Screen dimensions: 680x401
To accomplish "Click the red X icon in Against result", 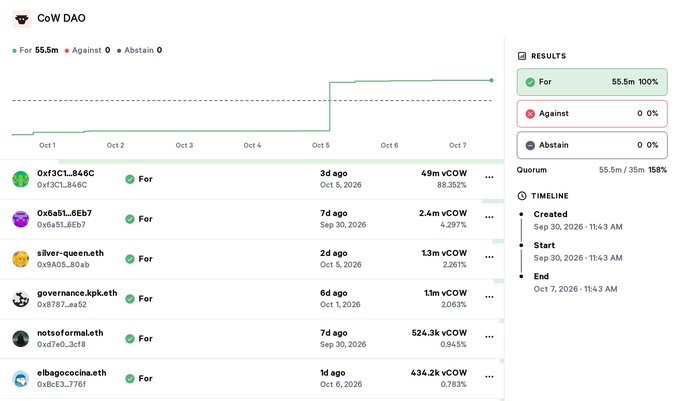I will click(x=530, y=114).
